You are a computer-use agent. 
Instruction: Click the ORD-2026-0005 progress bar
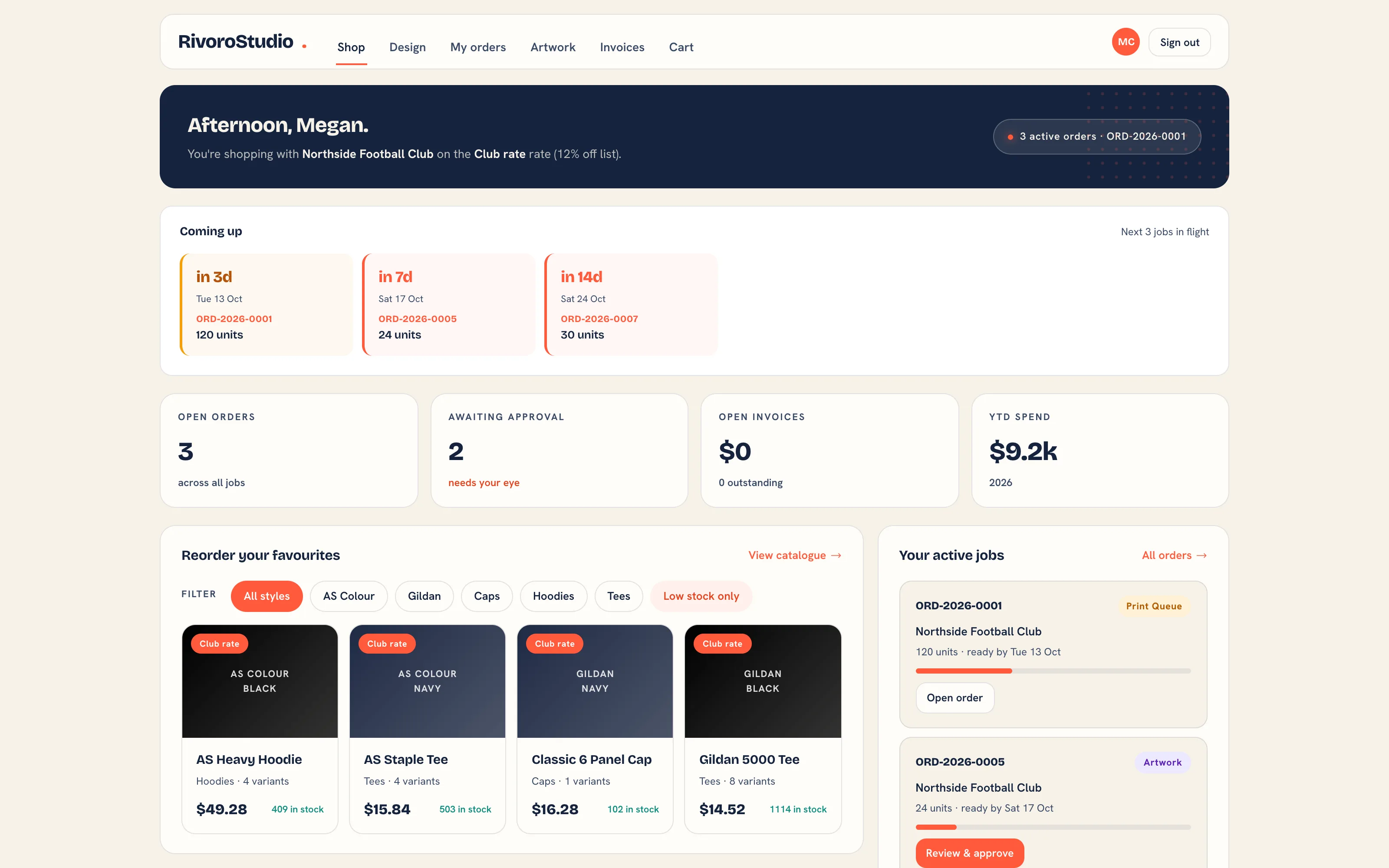1053,827
